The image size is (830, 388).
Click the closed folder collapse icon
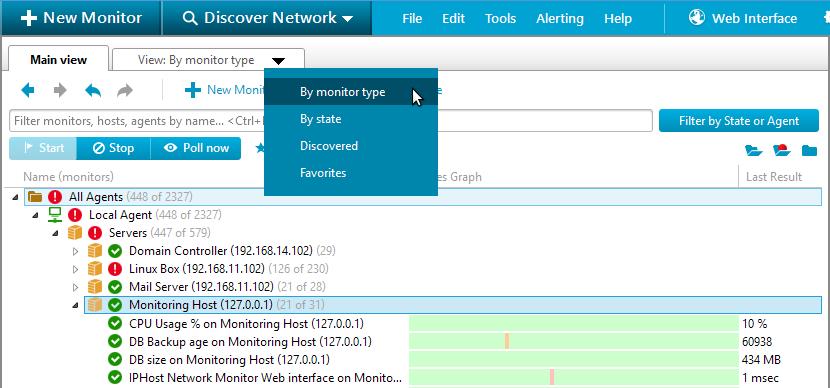[x=809, y=150]
